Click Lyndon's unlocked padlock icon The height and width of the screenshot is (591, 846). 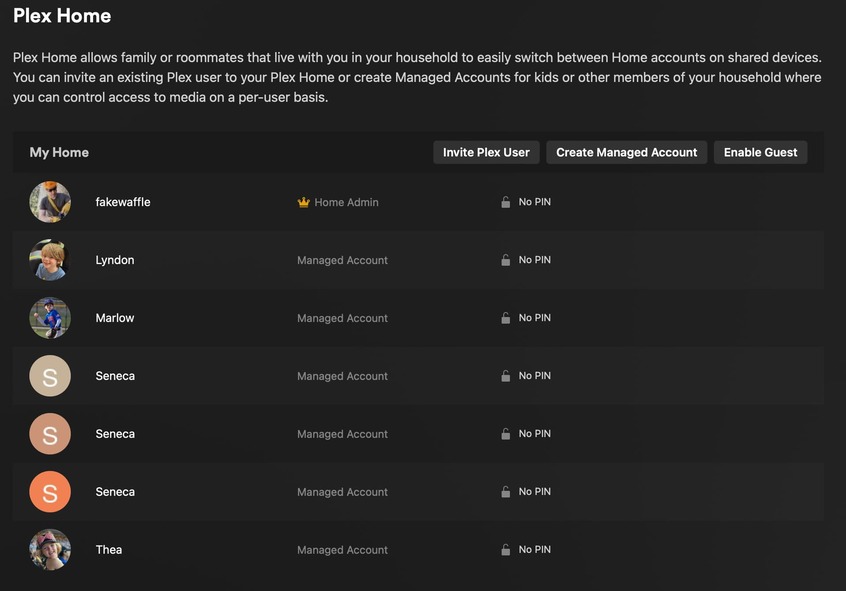[506, 260]
